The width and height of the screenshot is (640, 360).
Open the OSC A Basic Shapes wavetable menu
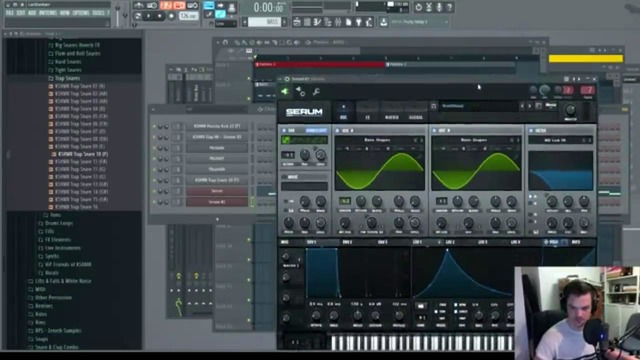click(377, 140)
